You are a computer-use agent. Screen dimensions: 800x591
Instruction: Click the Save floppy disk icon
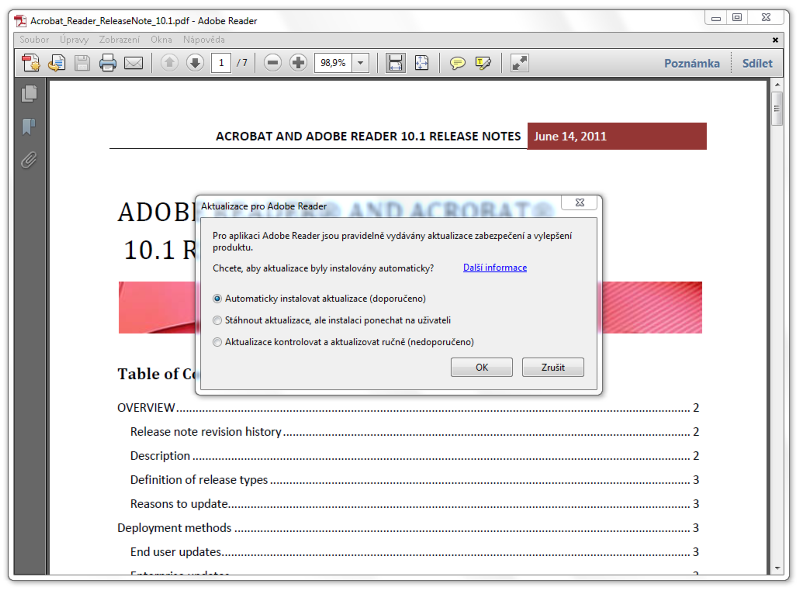point(82,63)
